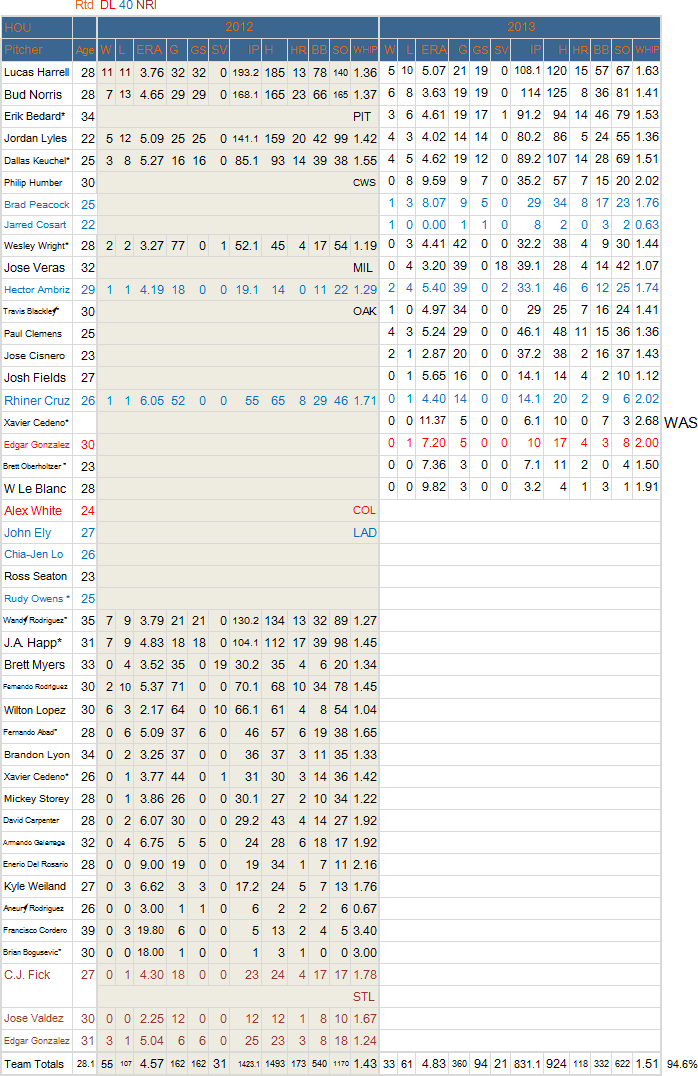The height and width of the screenshot is (1076, 698).
Task: Open the Chia-Jen Lo link
Action: point(34,554)
